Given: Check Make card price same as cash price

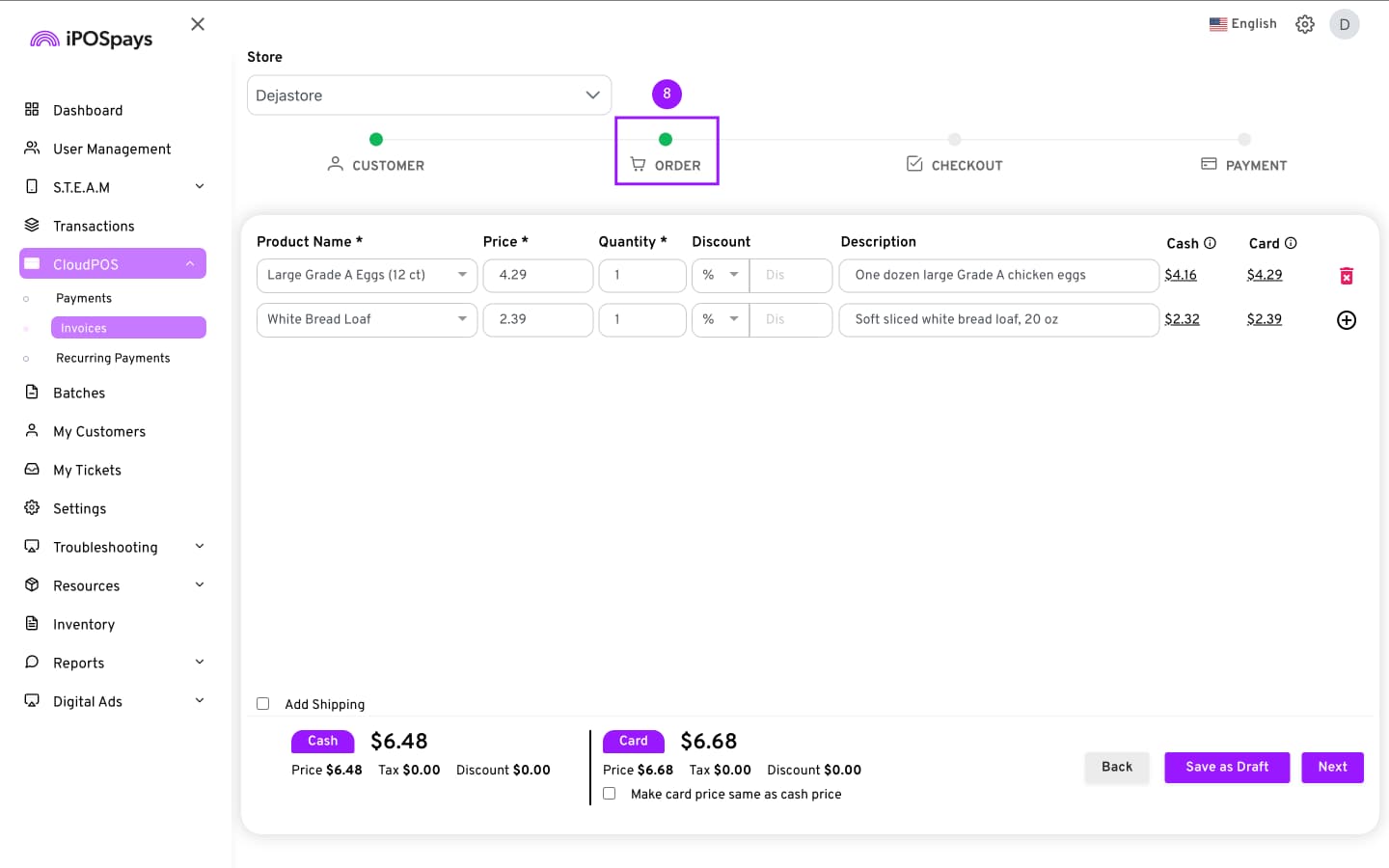Looking at the screenshot, I should click(610, 794).
